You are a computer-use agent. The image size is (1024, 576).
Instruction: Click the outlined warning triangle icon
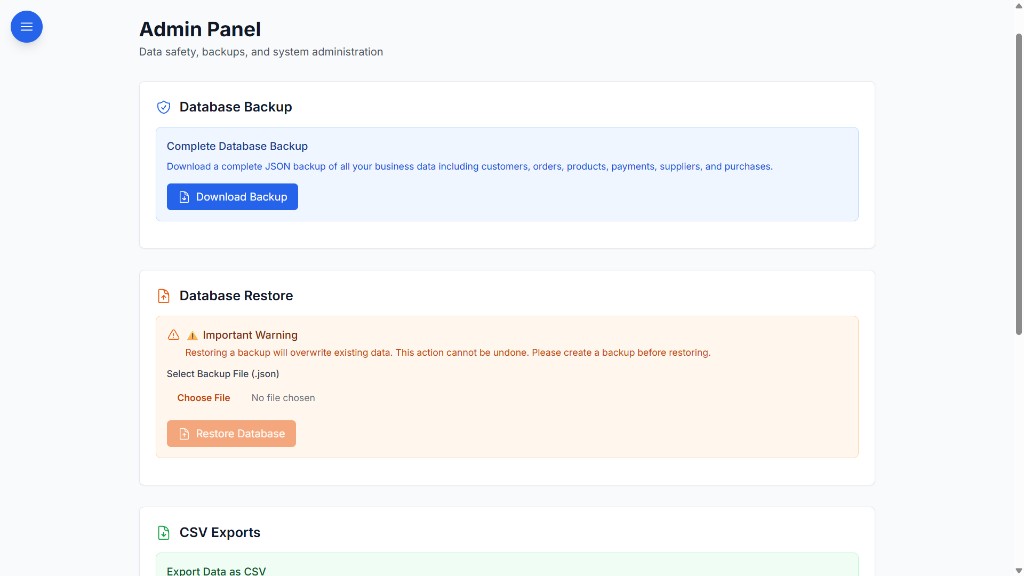173,334
